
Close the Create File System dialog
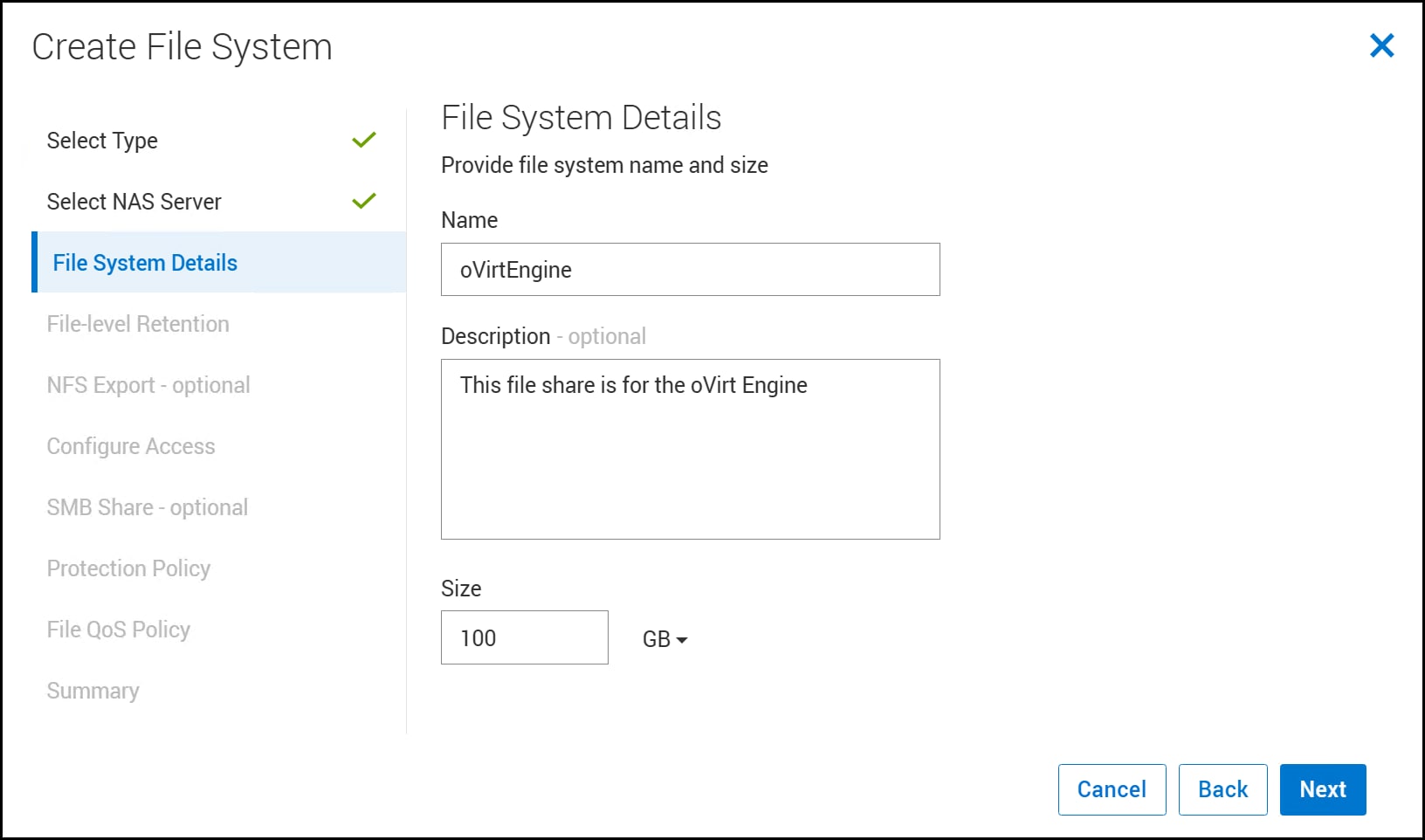tap(1381, 45)
